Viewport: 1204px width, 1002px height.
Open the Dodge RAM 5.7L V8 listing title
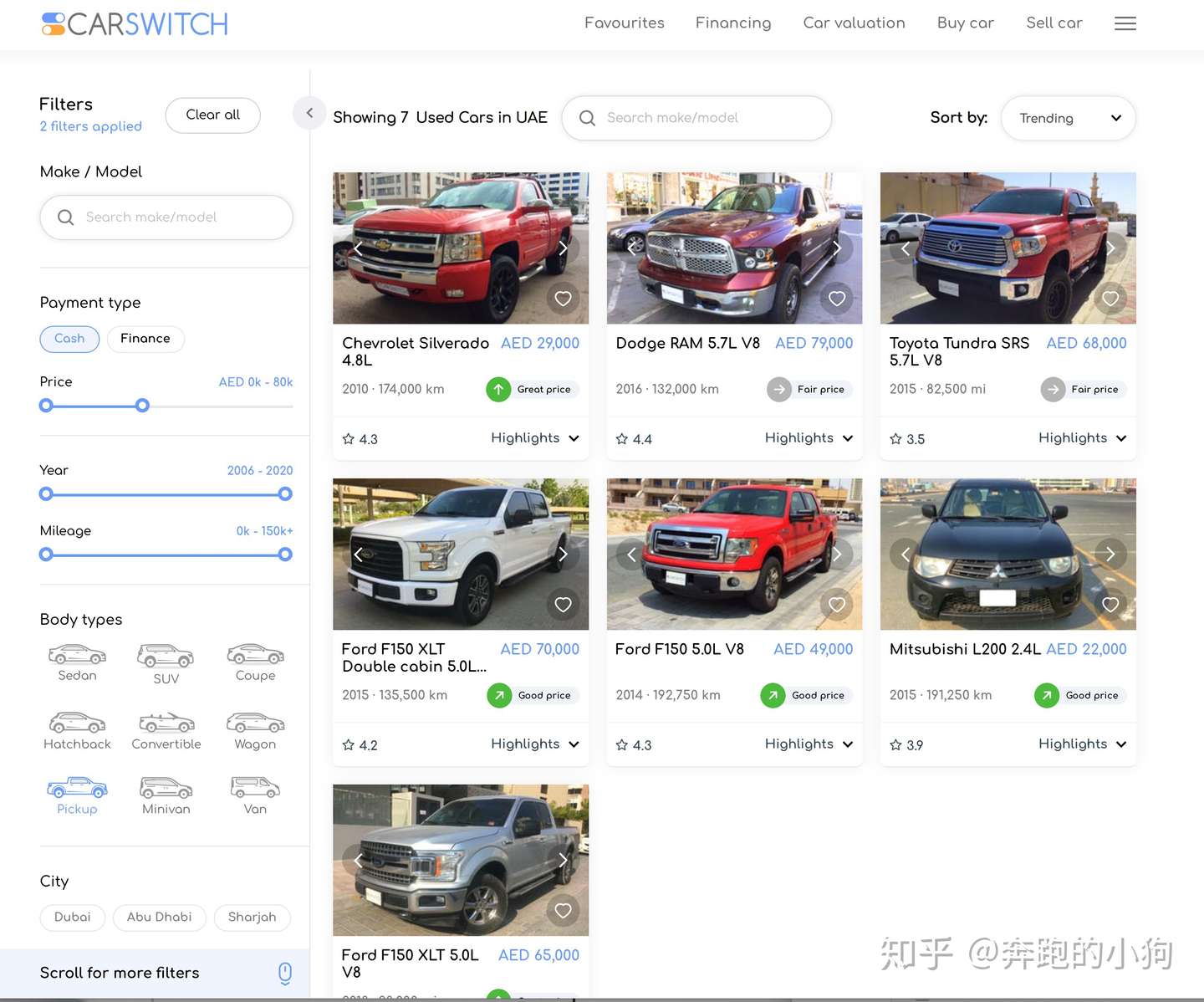688,343
